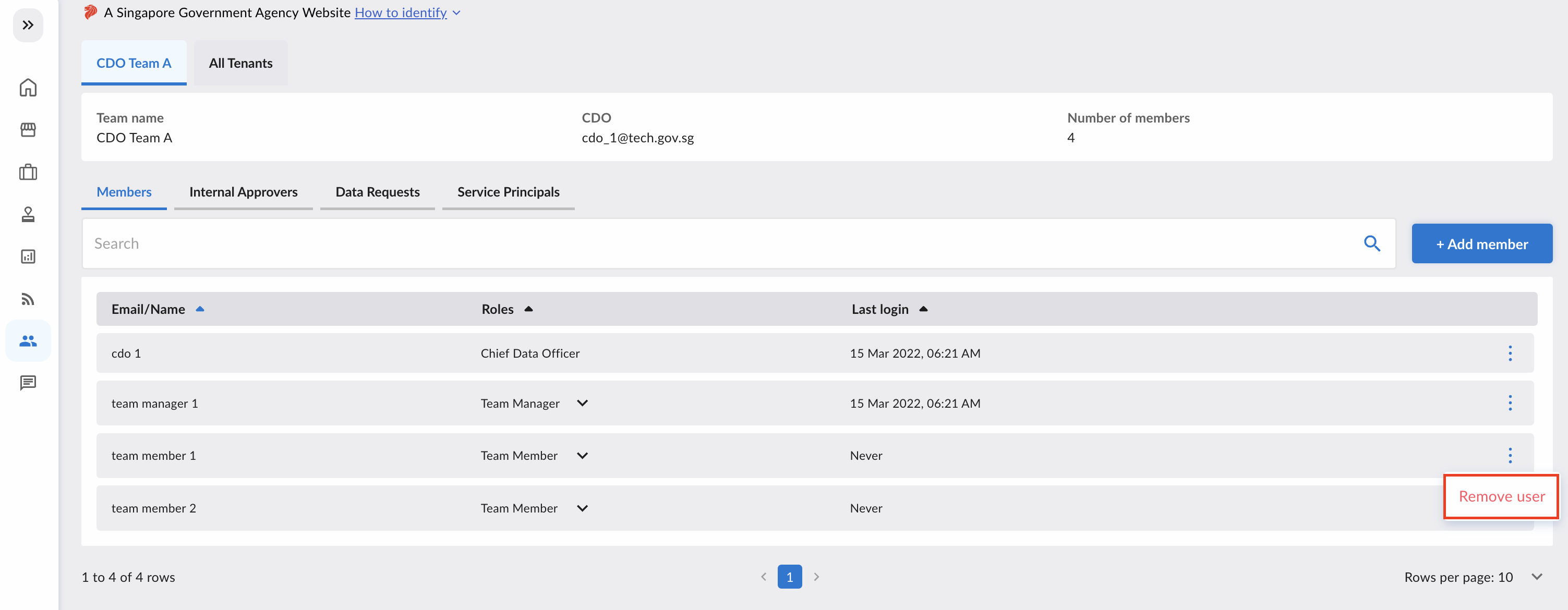
Task: Open the Home sidebar icon
Action: [x=28, y=88]
